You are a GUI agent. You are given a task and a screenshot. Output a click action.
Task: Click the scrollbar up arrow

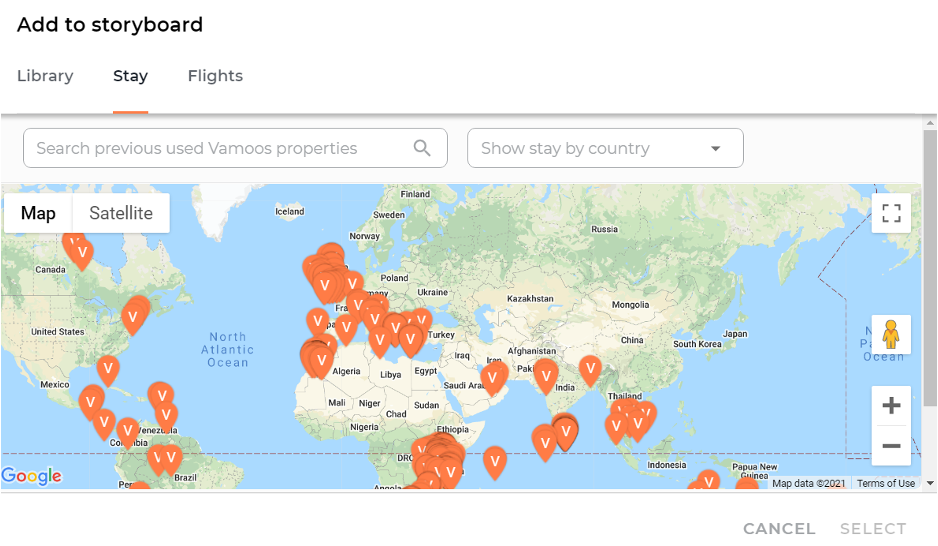930,123
